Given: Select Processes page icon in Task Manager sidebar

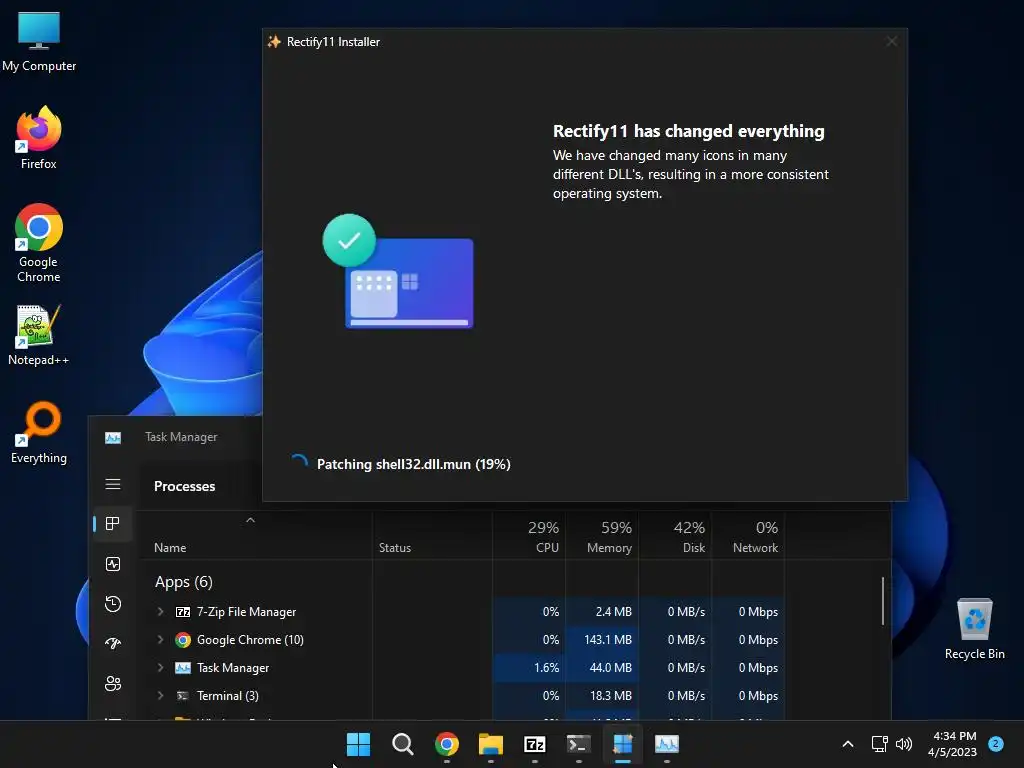Looking at the screenshot, I should click(113, 524).
